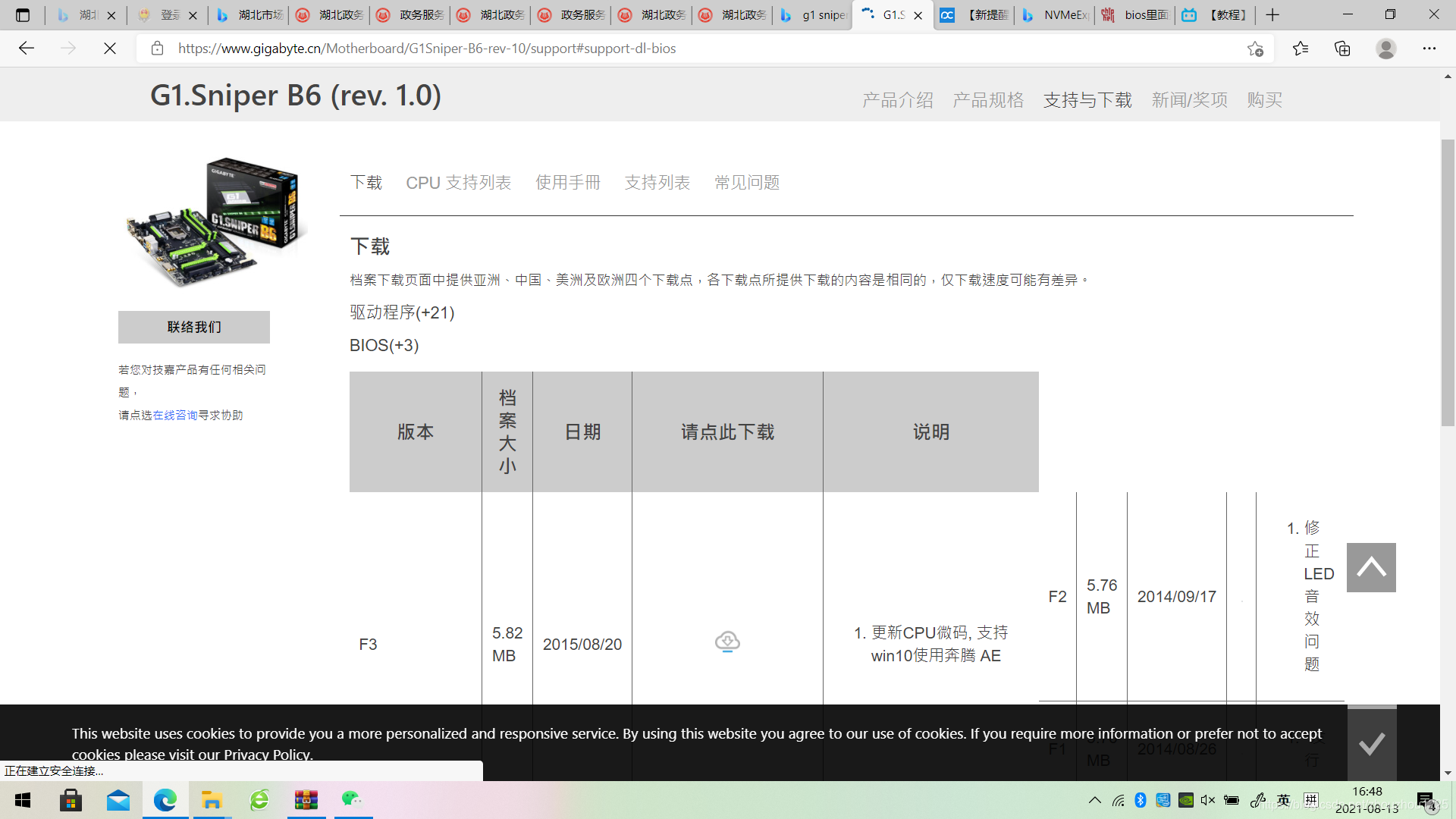This screenshot has width=1456, height=819.
Task: Show hidden system tray icons
Action: [1094, 800]
